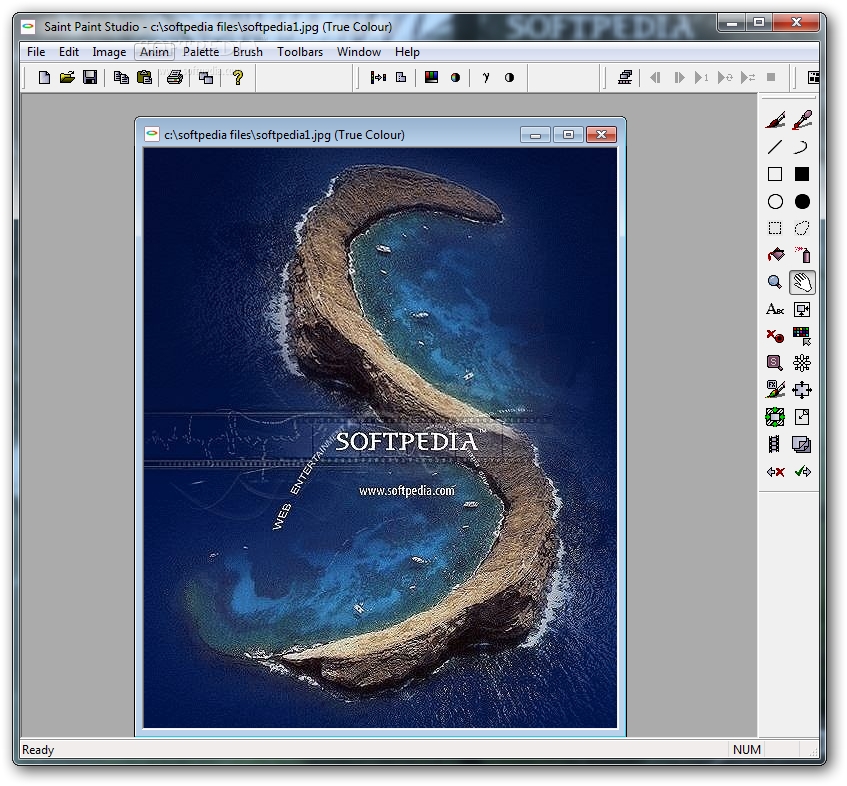The width and height of the screenshot is (847, 786).
Task: Open the Anim menu
Action: pyautogui.click(x=154, y=52)
